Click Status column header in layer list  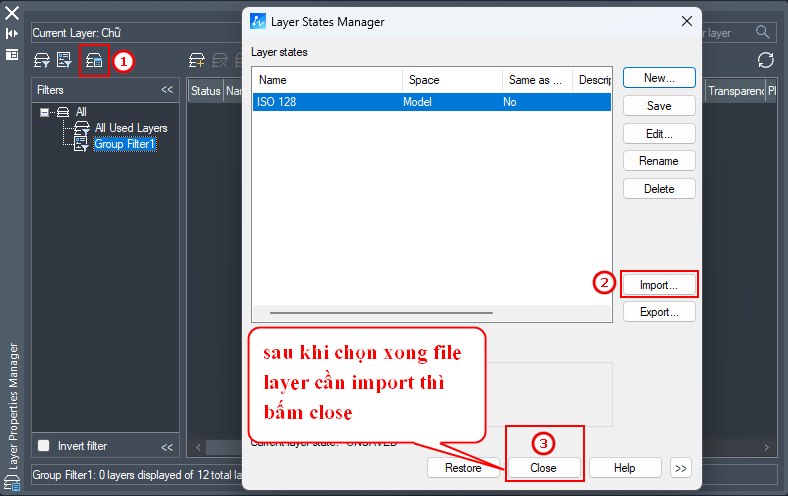(x=206, y=91)
